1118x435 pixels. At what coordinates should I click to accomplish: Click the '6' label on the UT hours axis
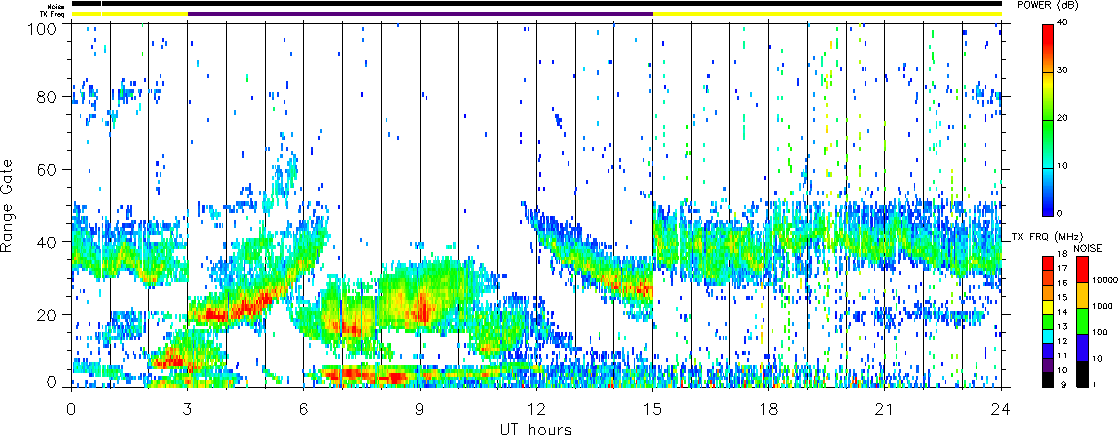304,409
